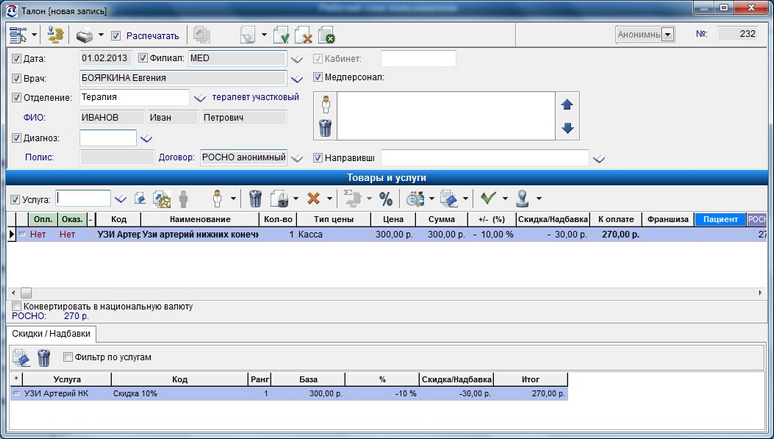Click the Итог column header in discounts table
The width and height of the screenshot is (774, 439).
(530, 379)
